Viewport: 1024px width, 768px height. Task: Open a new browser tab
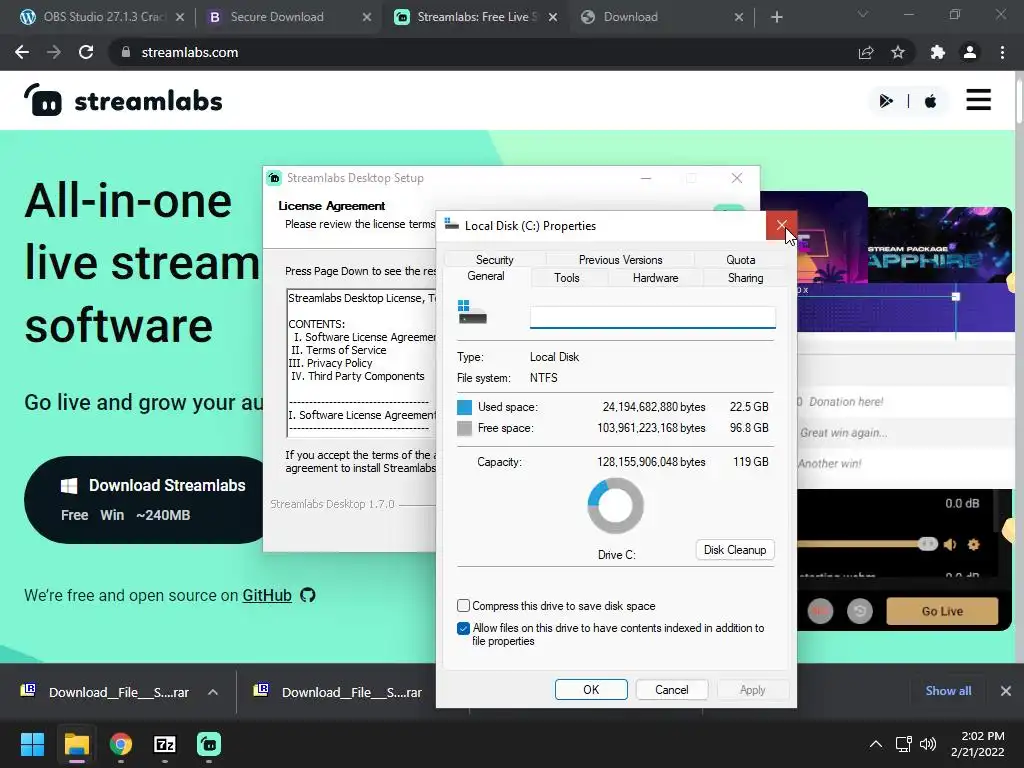pos(776,17)
